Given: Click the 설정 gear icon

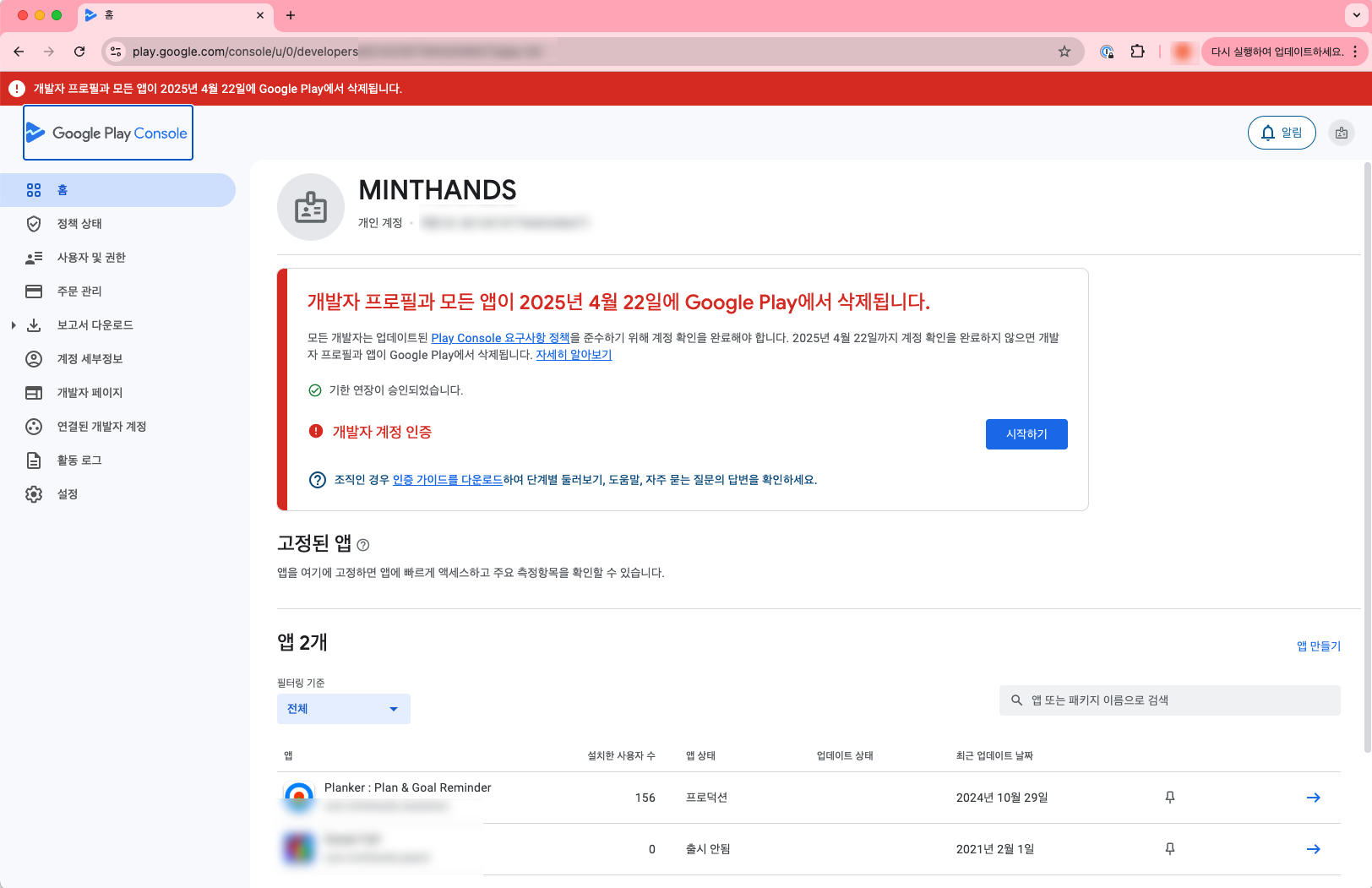Looking at the screenshot, I should [34, 494].
